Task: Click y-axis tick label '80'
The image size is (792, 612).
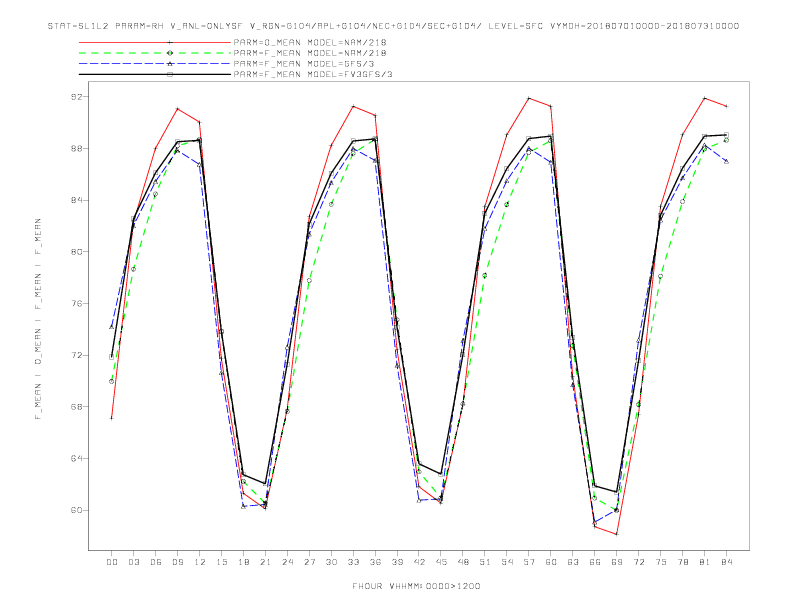Action: point(77,251)
